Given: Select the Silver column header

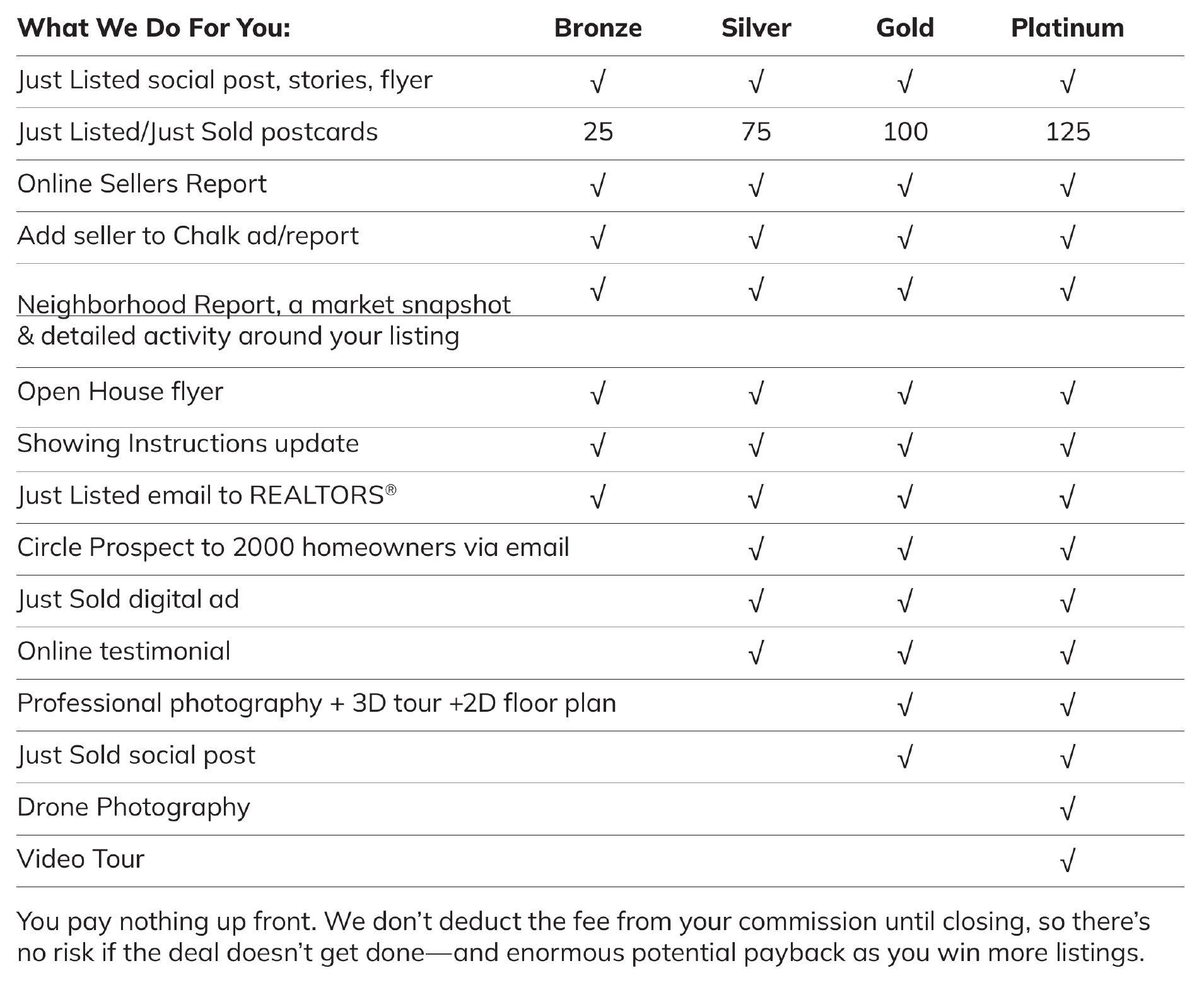Looking at the screenshot, I should pyautogui.click(x=756, y=28).
